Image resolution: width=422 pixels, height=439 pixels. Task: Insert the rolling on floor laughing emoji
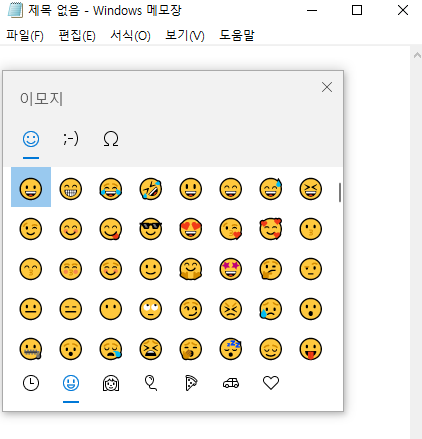click(x=151, y=189)
